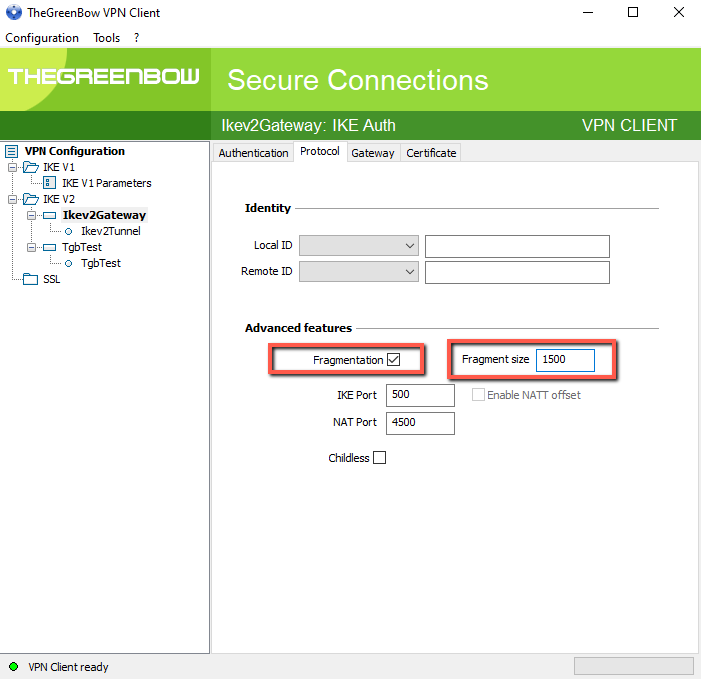Click the status bar progress box
Image resolution: width=701 pixels, height=679 pixels.
[x=633, y=666]
